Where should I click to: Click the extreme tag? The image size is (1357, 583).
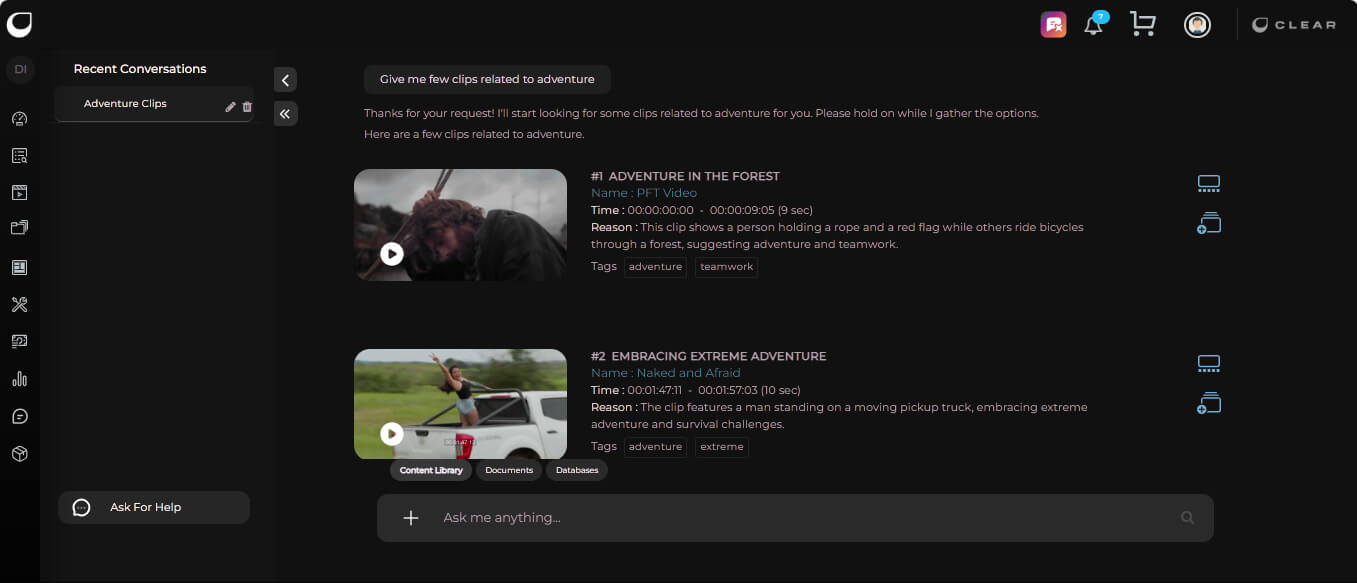(722, 447)
